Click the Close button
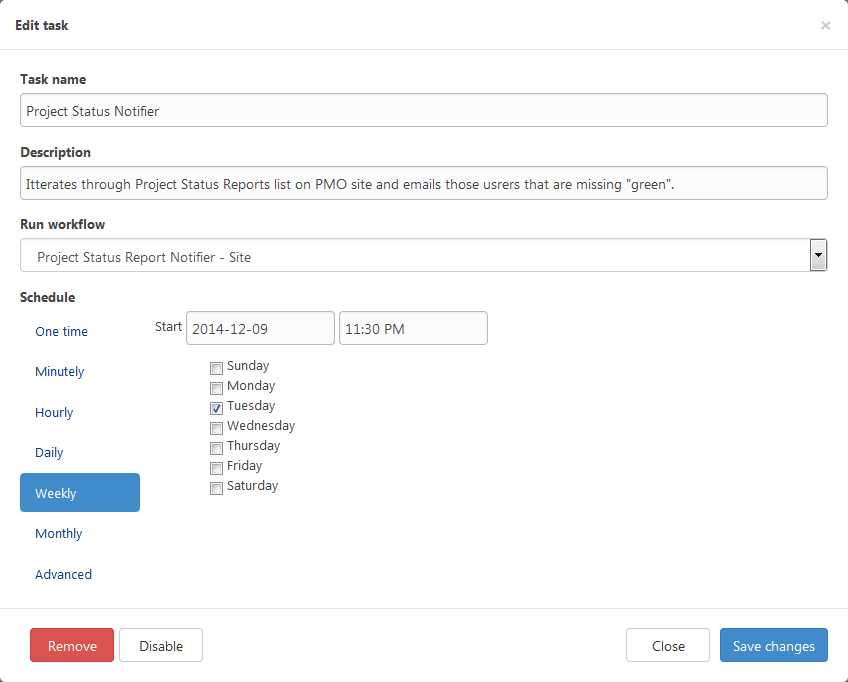 [x=668, y=645]
